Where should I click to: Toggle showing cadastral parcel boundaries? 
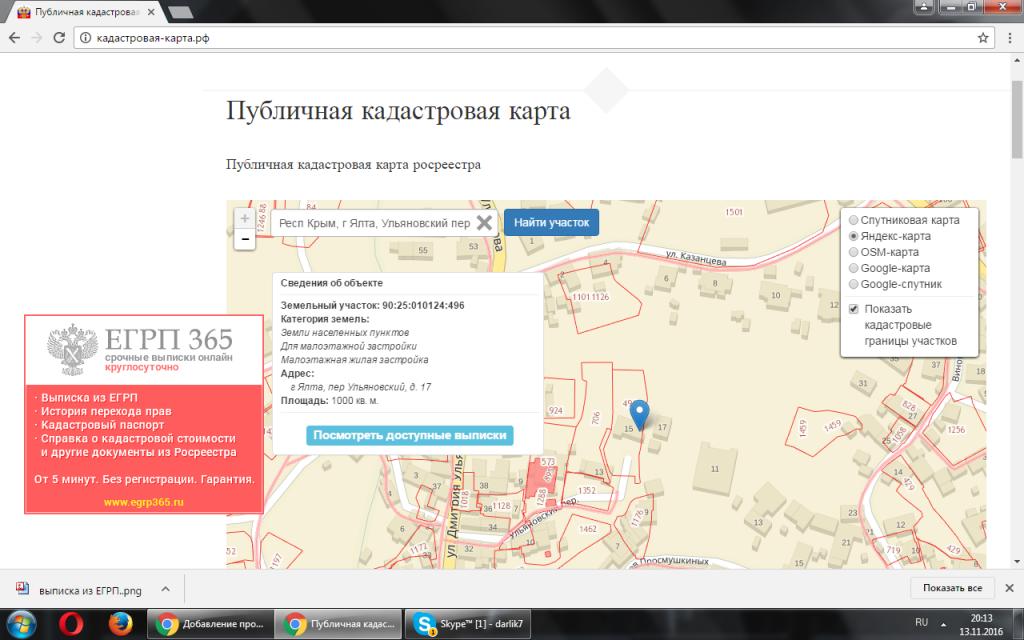tap(854, 309)
